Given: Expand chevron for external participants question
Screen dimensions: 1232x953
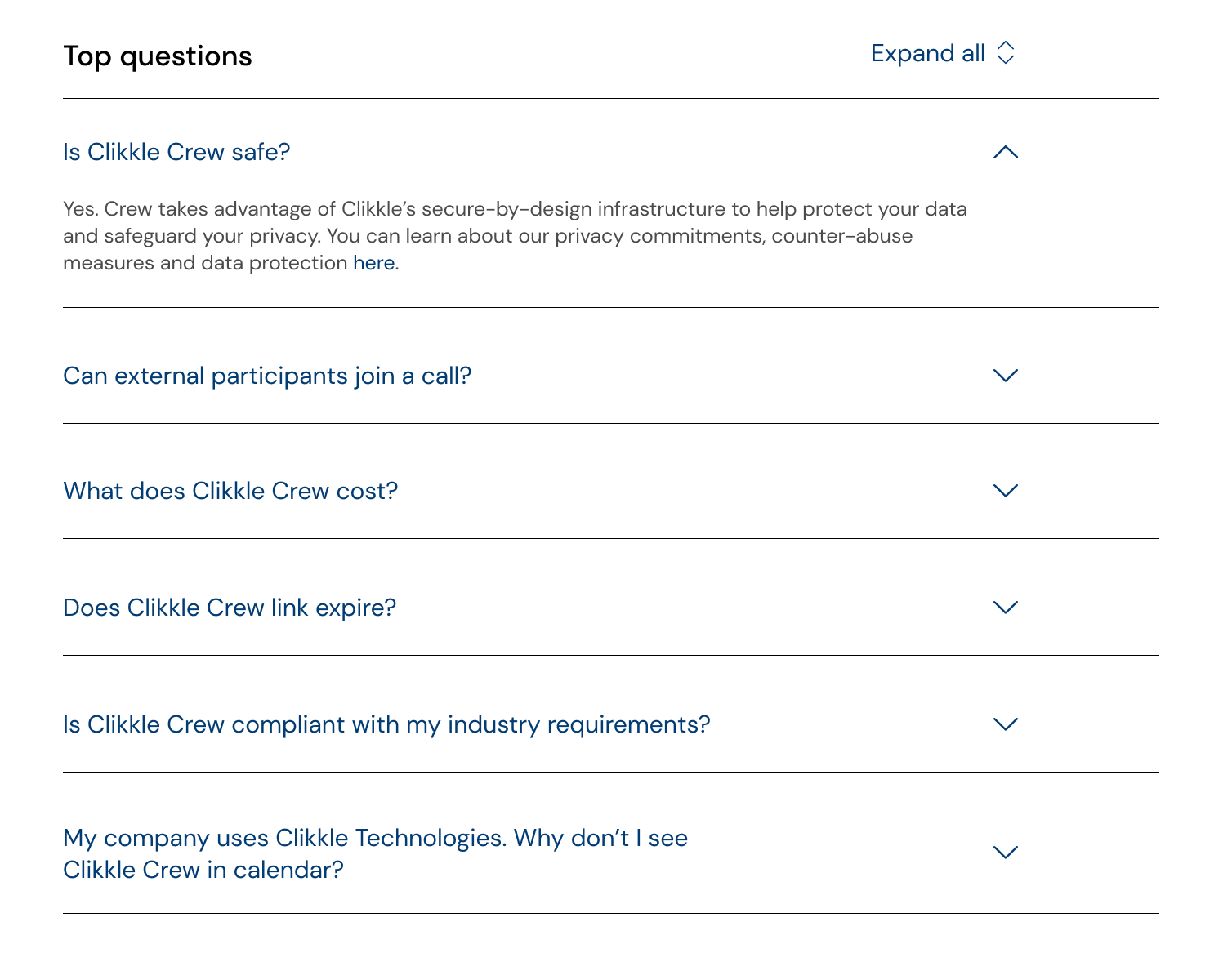Looking at the screenshot, I should click(x=1006, y=375).
